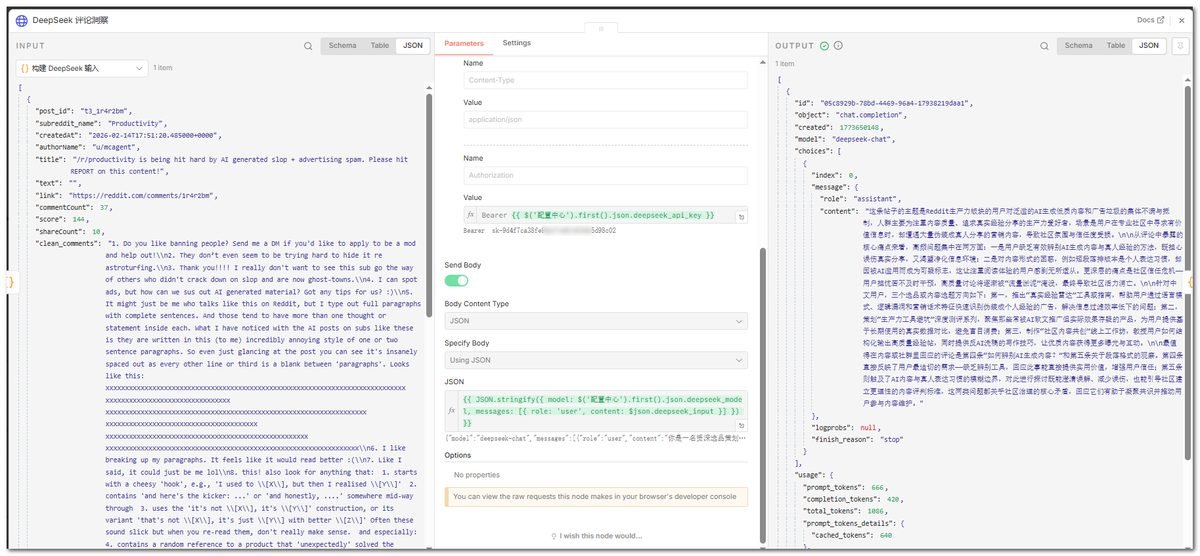Click the cached_tokens value 640

(888, 534)
